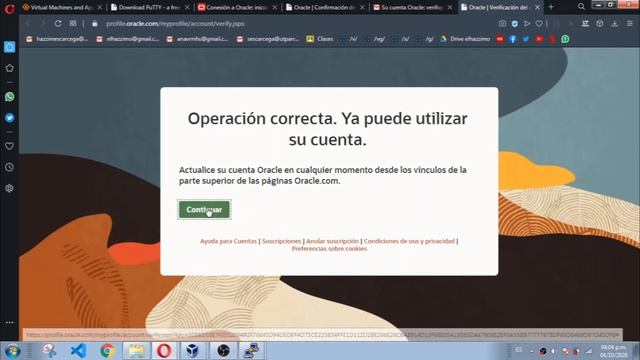Open VirtualBox from taskbar

(192, 351)
